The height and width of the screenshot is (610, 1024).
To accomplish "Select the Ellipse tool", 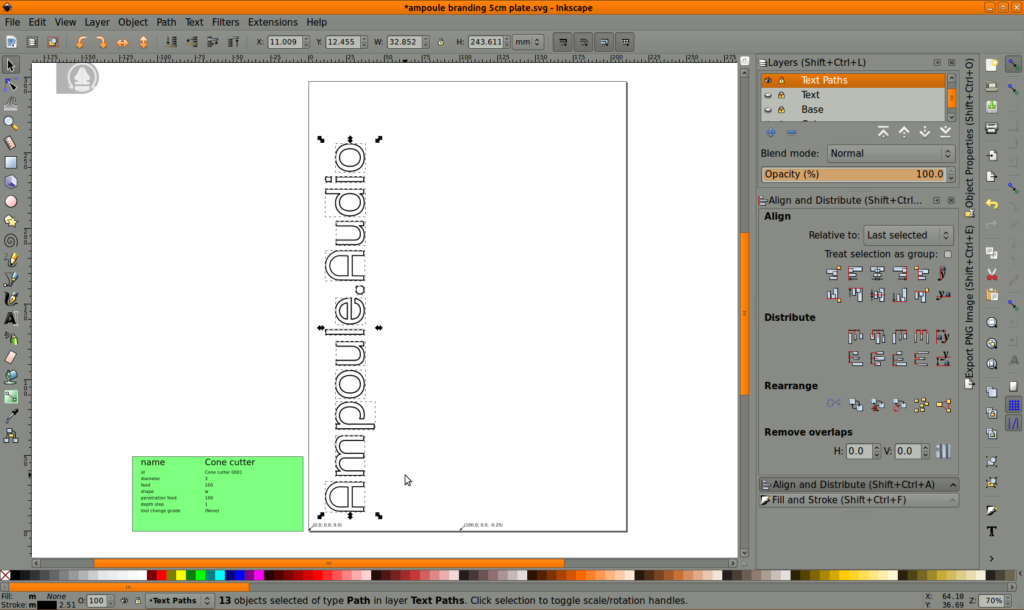I will point(10,201).
